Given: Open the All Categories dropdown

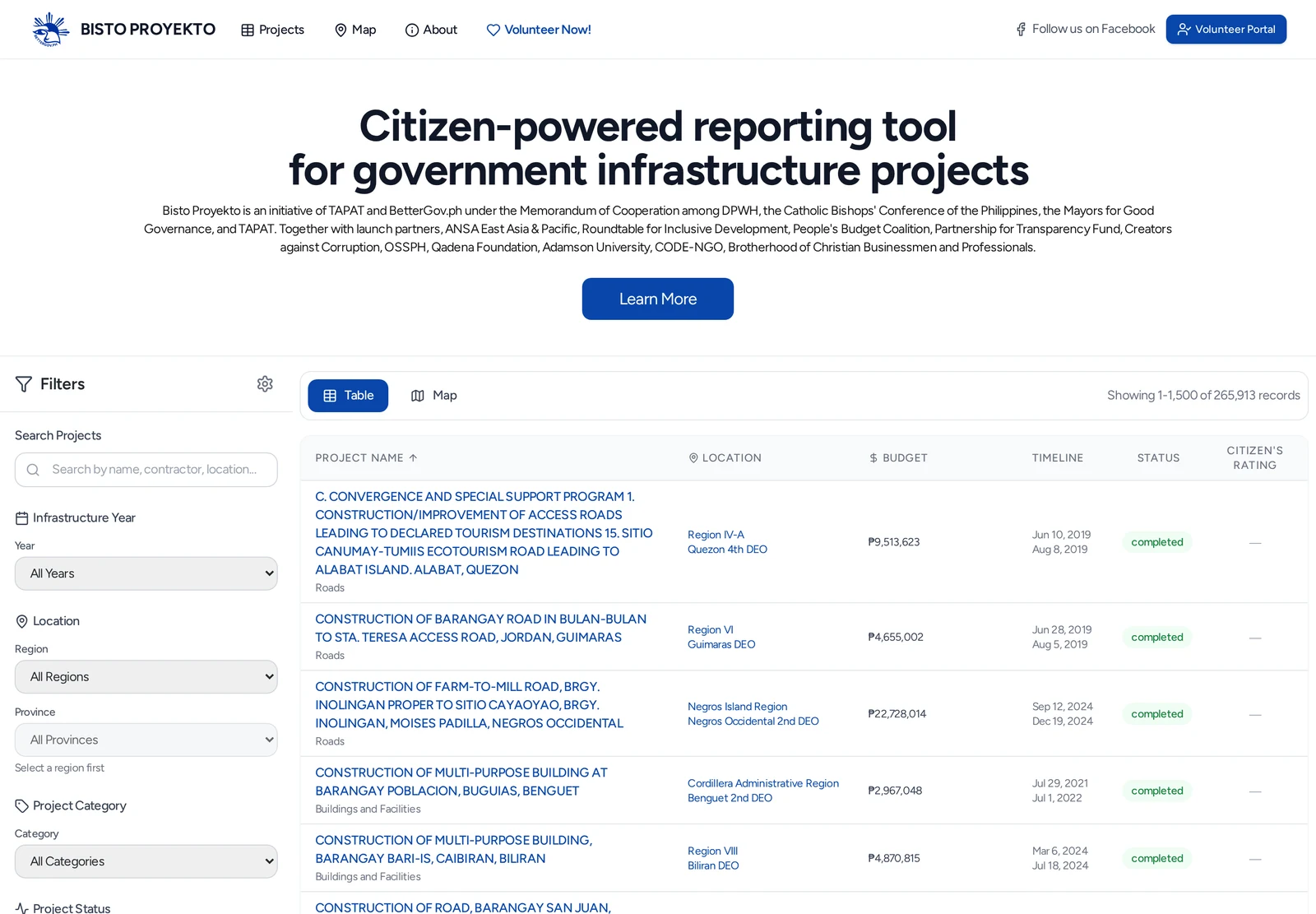Looking at the screenshot, I should (x=146, y=861).
